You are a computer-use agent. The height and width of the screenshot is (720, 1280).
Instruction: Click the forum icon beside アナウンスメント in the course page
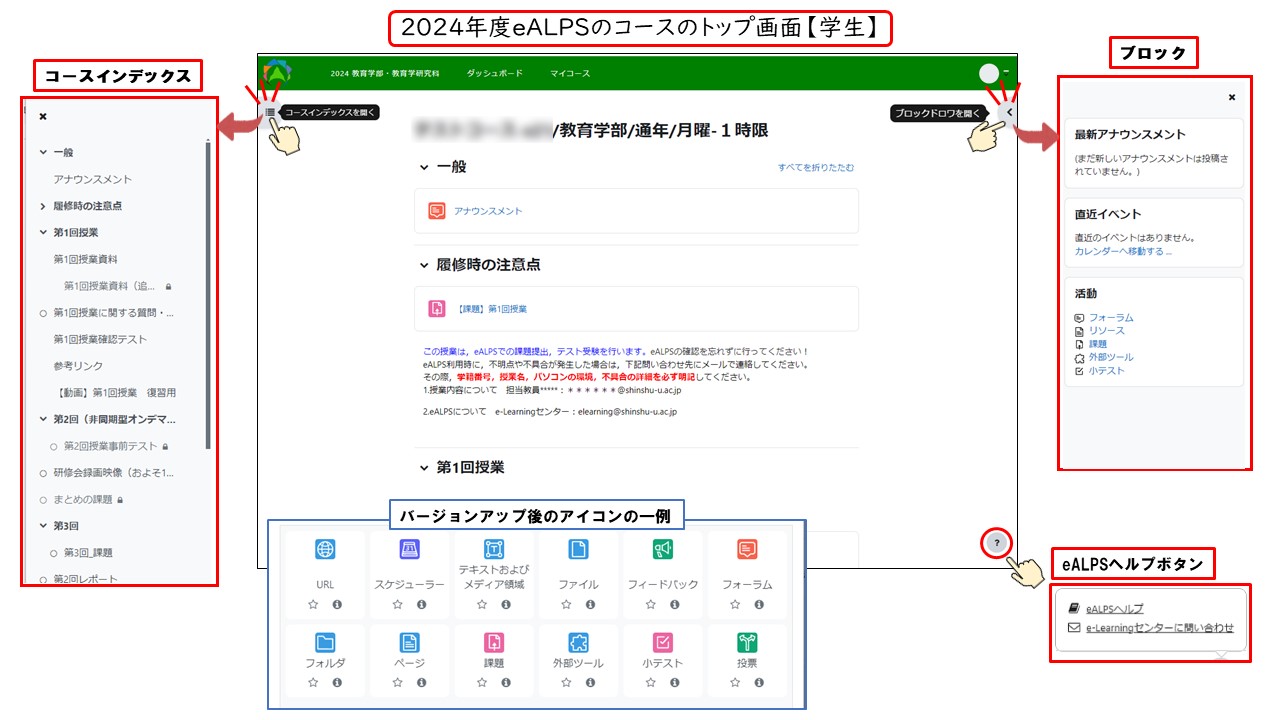pyautogui.click(x=437, y=211)
